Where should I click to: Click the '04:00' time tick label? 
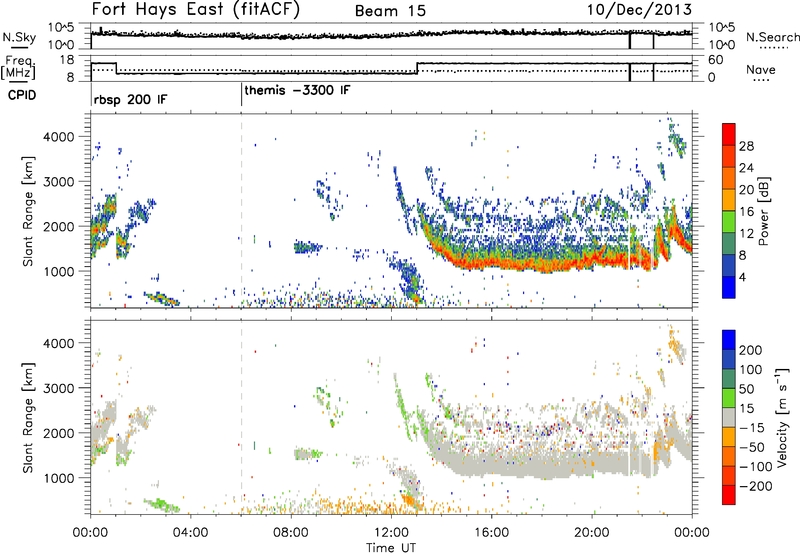(x=190, y=533)
